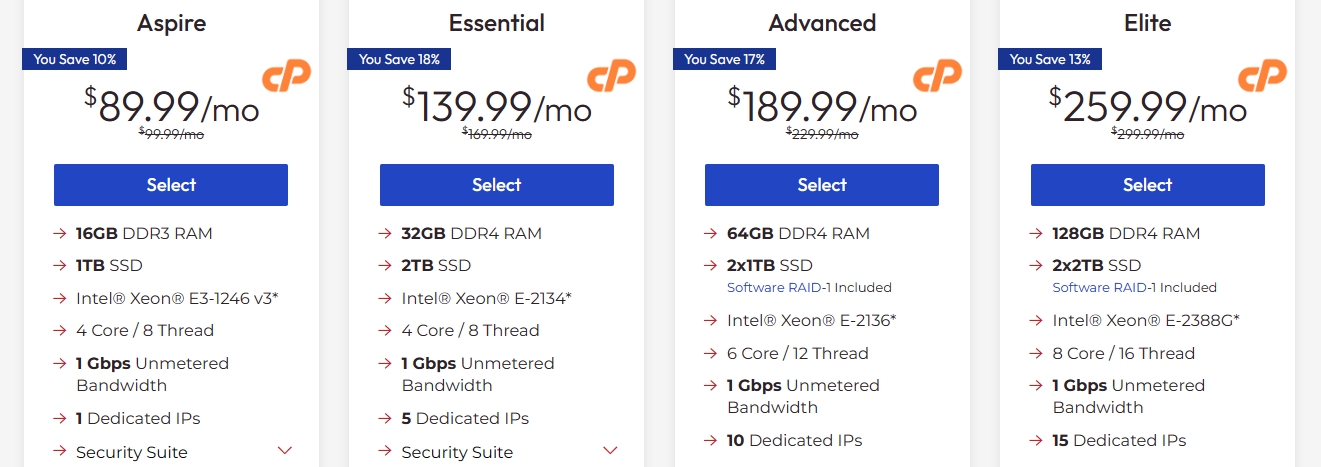The height and width of the screenshot is (467, 1321).
Task: Expand Security Suite chevron on the Essential plan
Action: pos(610,450)
